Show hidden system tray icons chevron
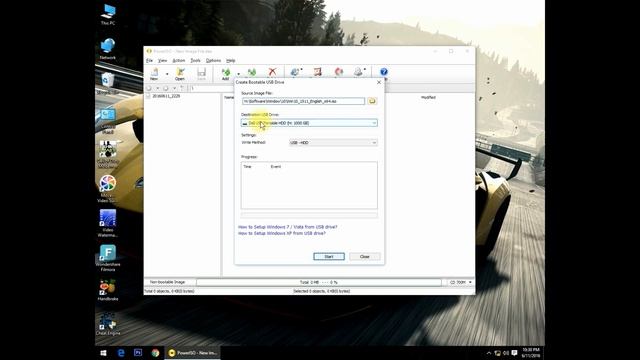This screenshot has width=640, height=360. pyautogui.click(x=489, y=353)
